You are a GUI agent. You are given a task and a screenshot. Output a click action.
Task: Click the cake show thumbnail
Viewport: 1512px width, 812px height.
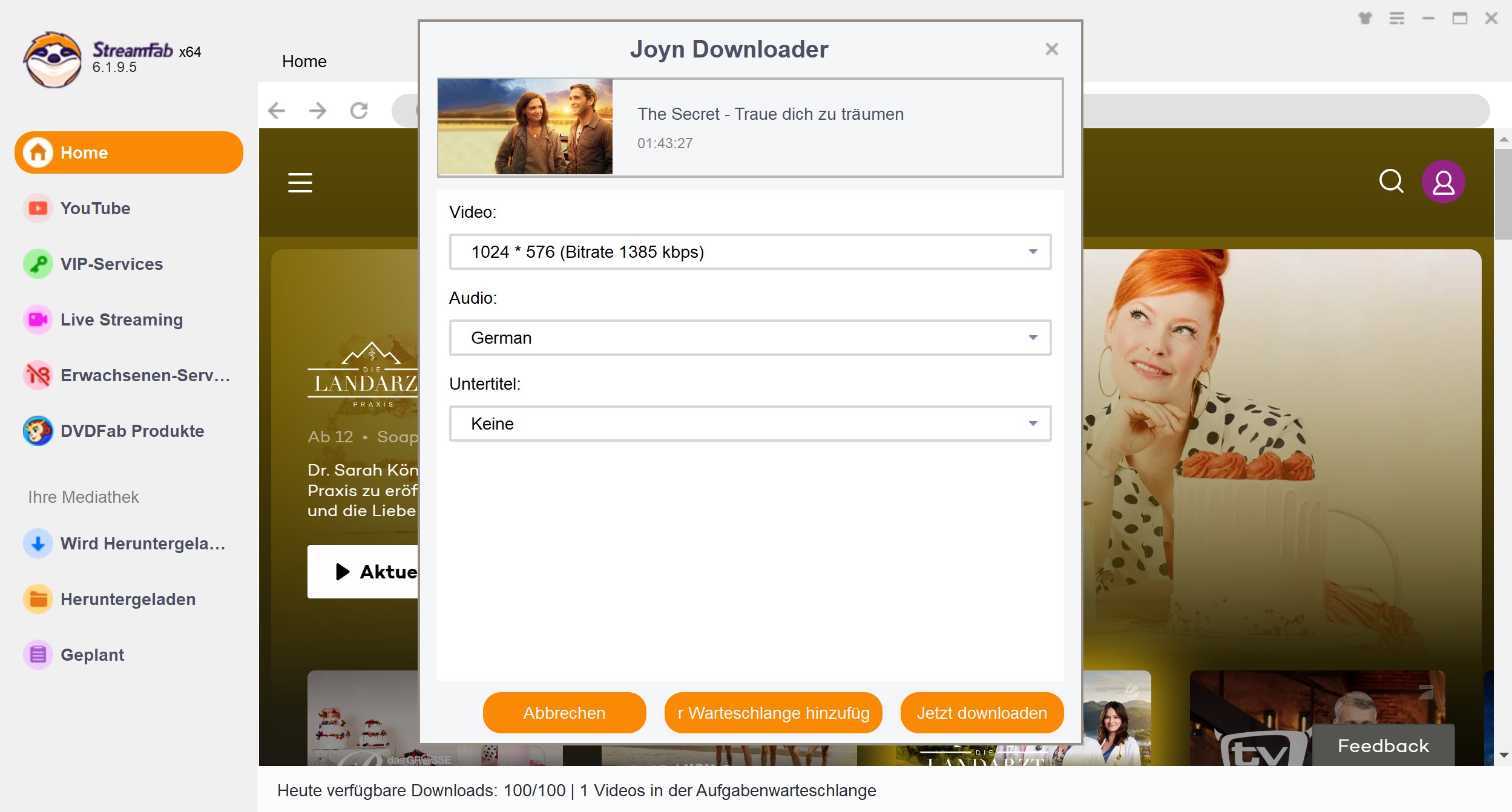click(363, 718)
